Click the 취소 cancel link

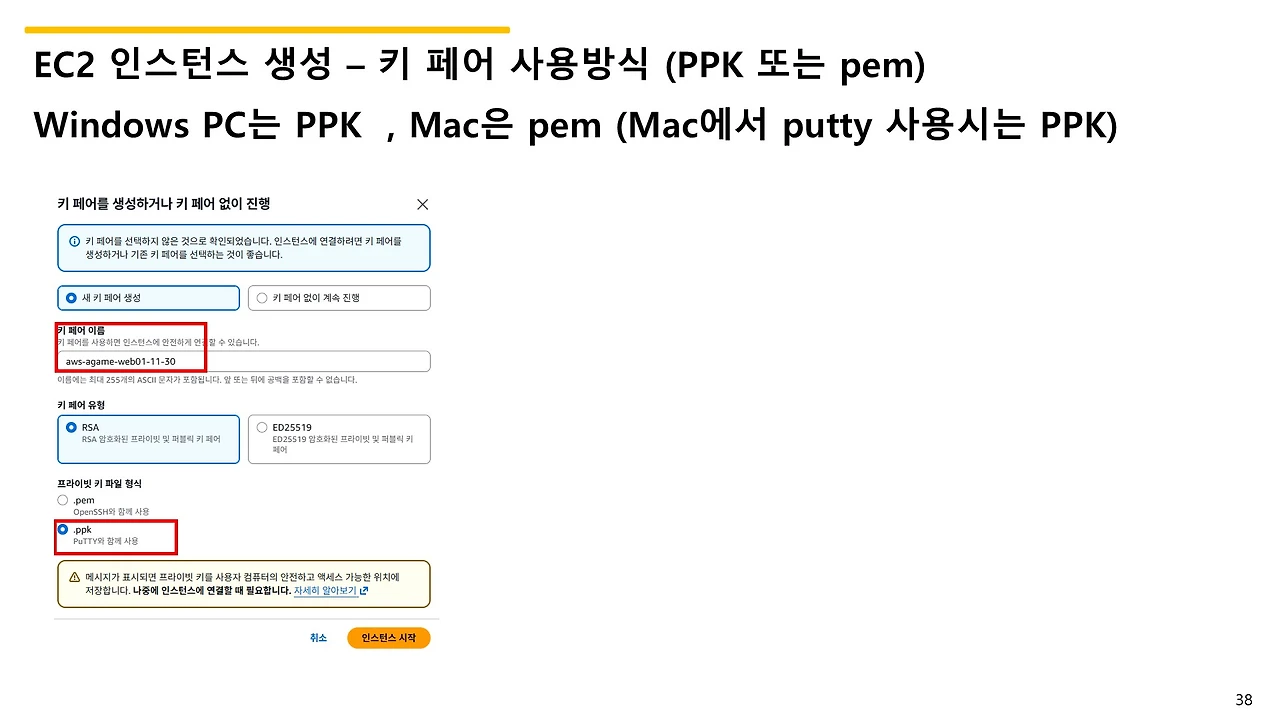pos(318,637)
